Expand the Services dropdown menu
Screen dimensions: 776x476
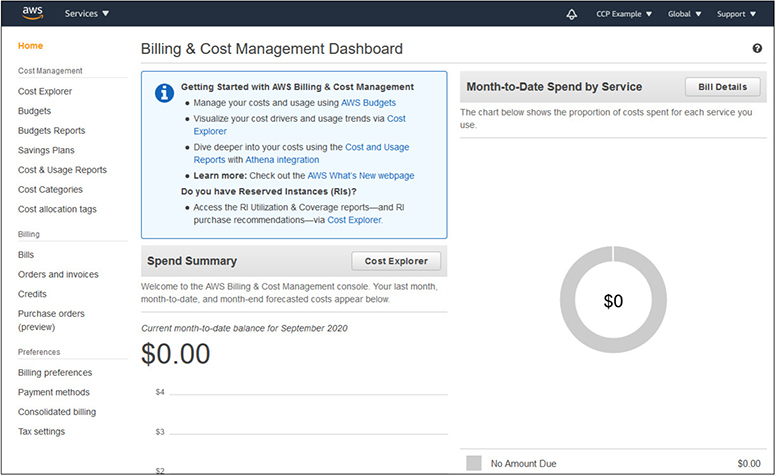pyautogui.click(x=87, y=14)
